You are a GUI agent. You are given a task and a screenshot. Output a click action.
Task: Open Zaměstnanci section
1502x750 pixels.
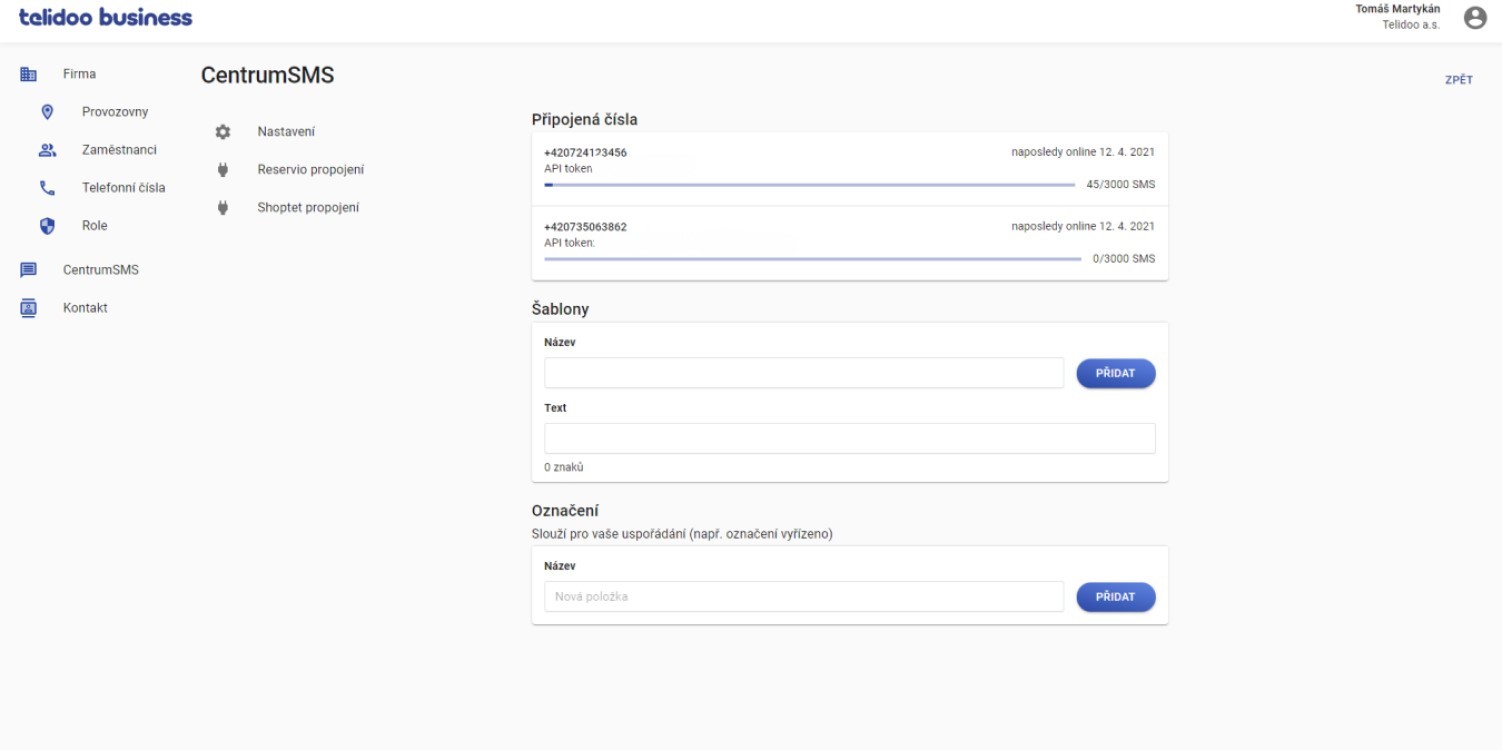tap(119, 150)
